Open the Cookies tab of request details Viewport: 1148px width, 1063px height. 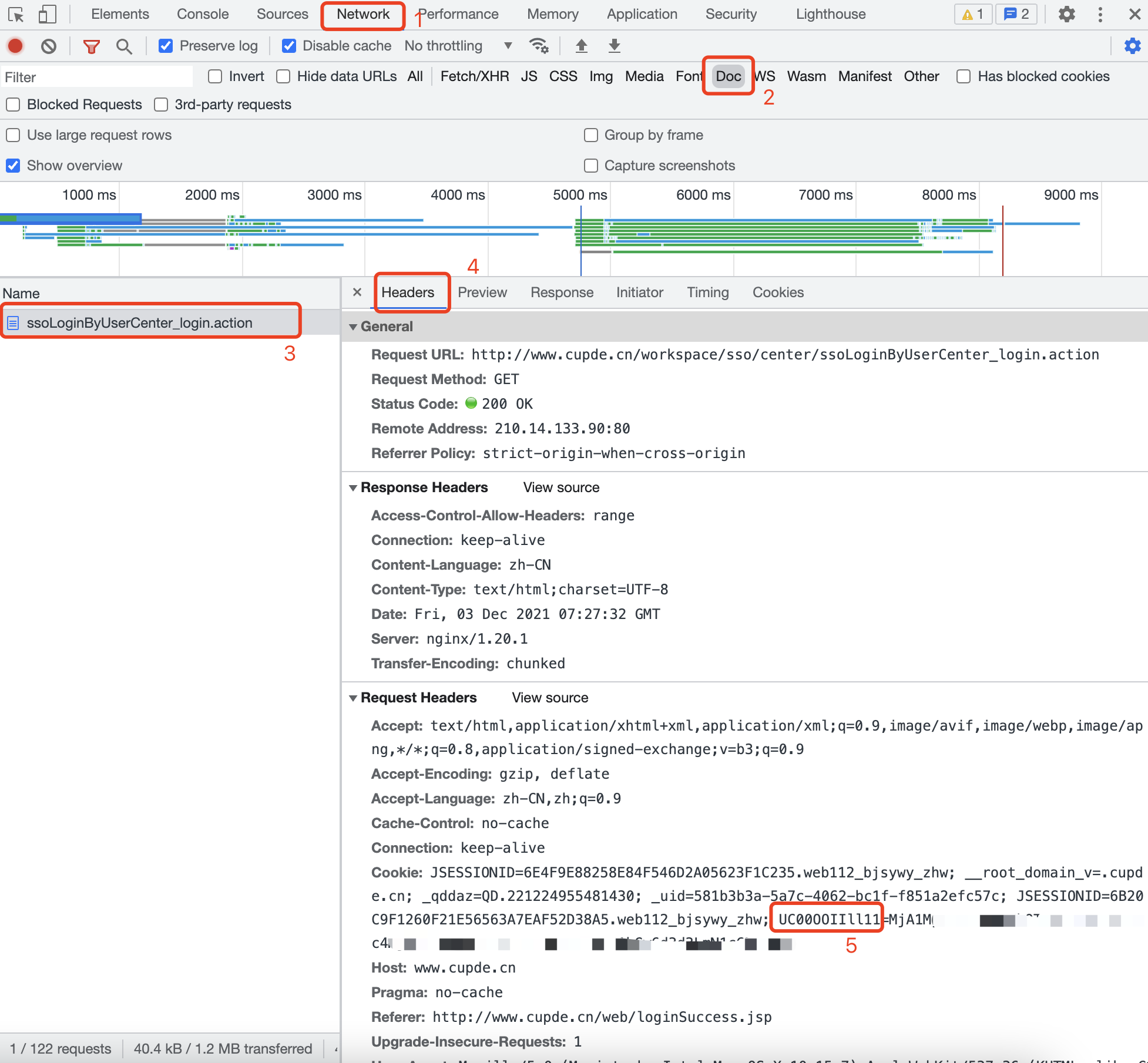tap(778, 292)
